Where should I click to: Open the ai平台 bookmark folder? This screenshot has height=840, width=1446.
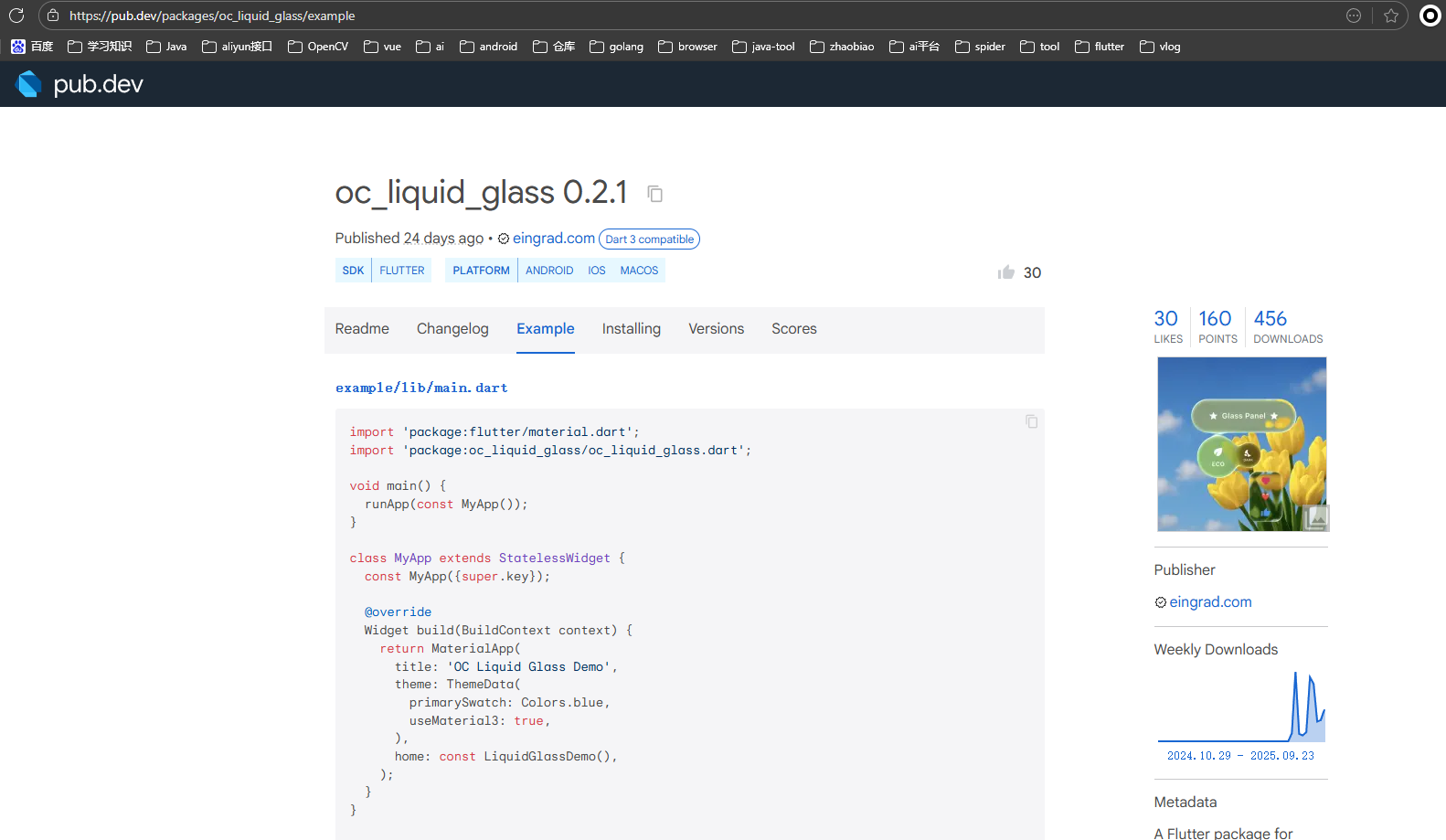(x=914, y=47)
